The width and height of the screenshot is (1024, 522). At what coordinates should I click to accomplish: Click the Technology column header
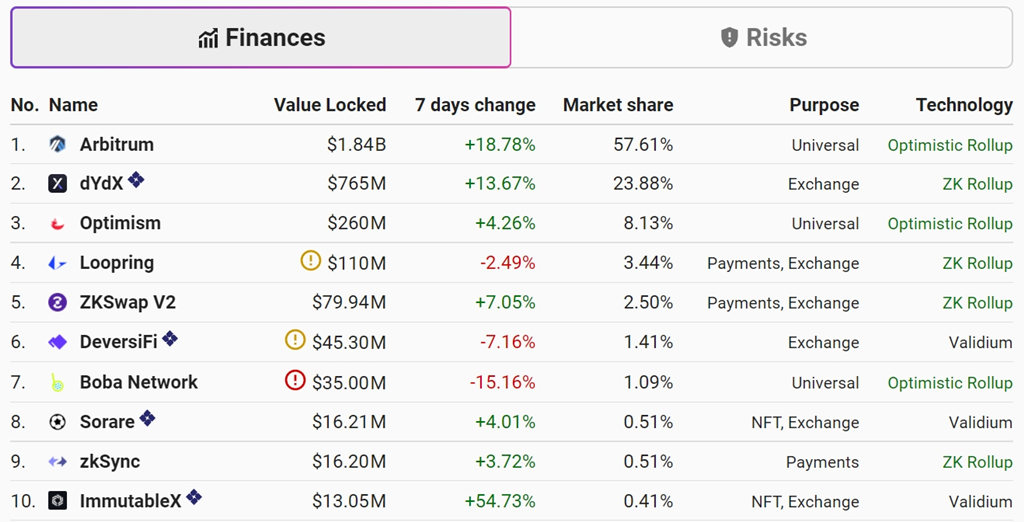pos(964,105)
